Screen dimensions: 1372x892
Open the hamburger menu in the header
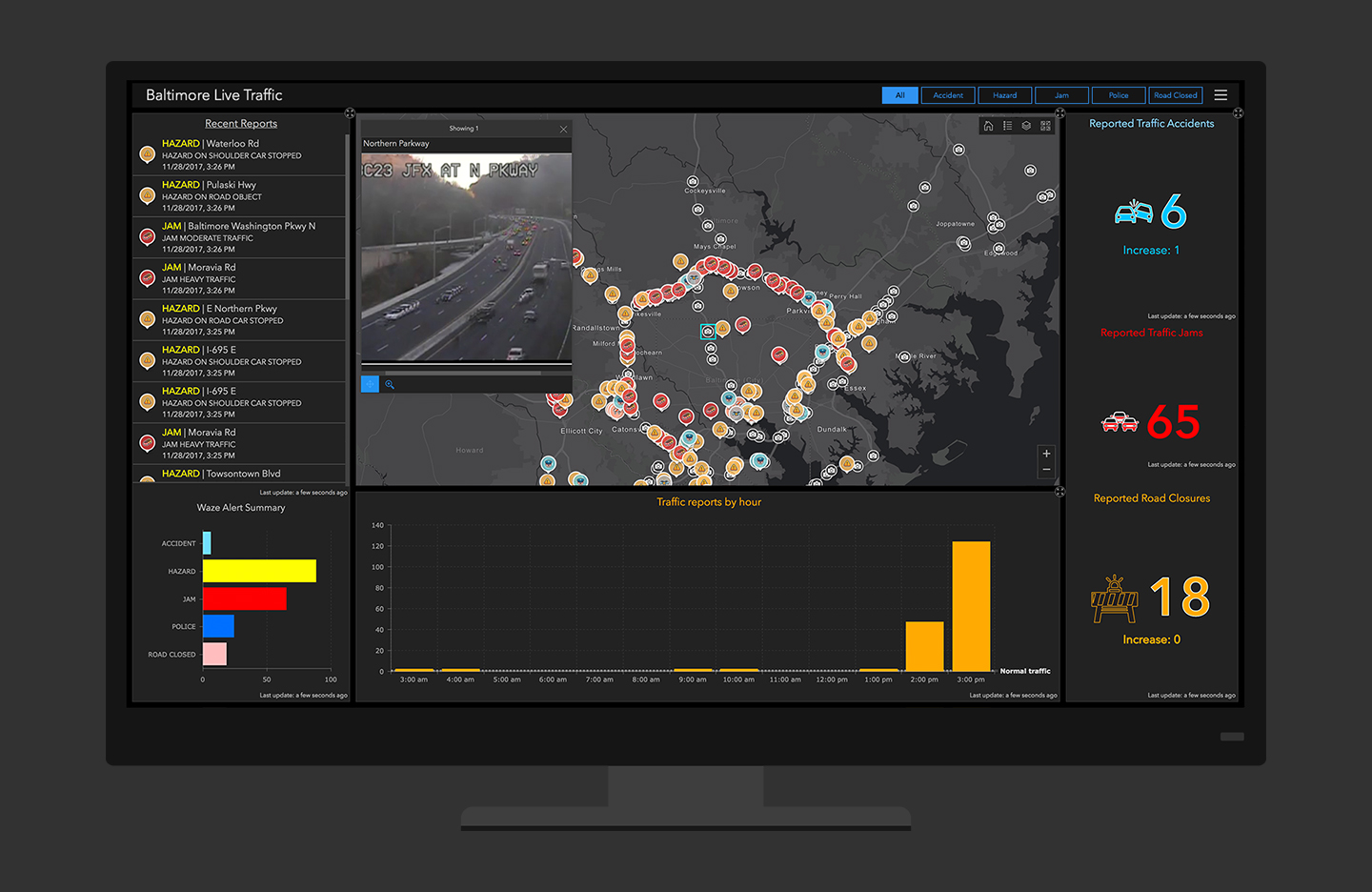(x=1221, y=94)
